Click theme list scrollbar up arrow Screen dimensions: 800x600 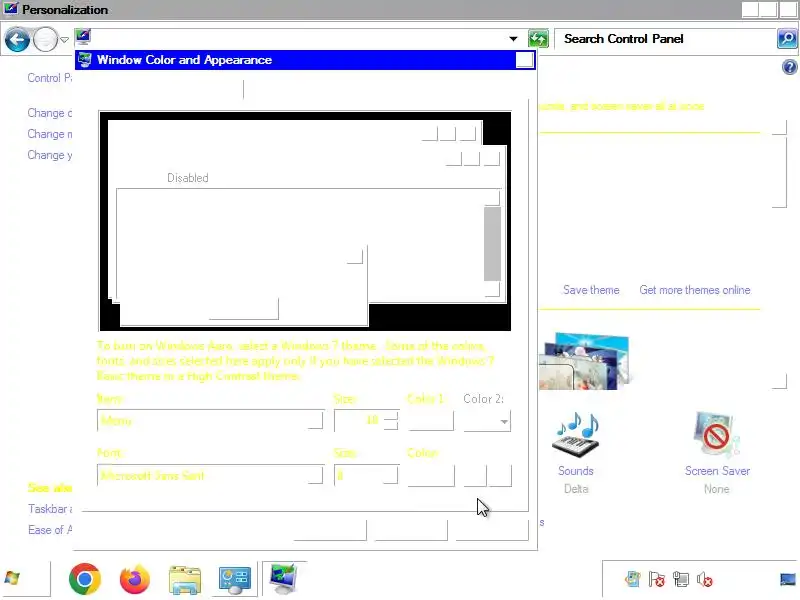(x=779, y=127)
